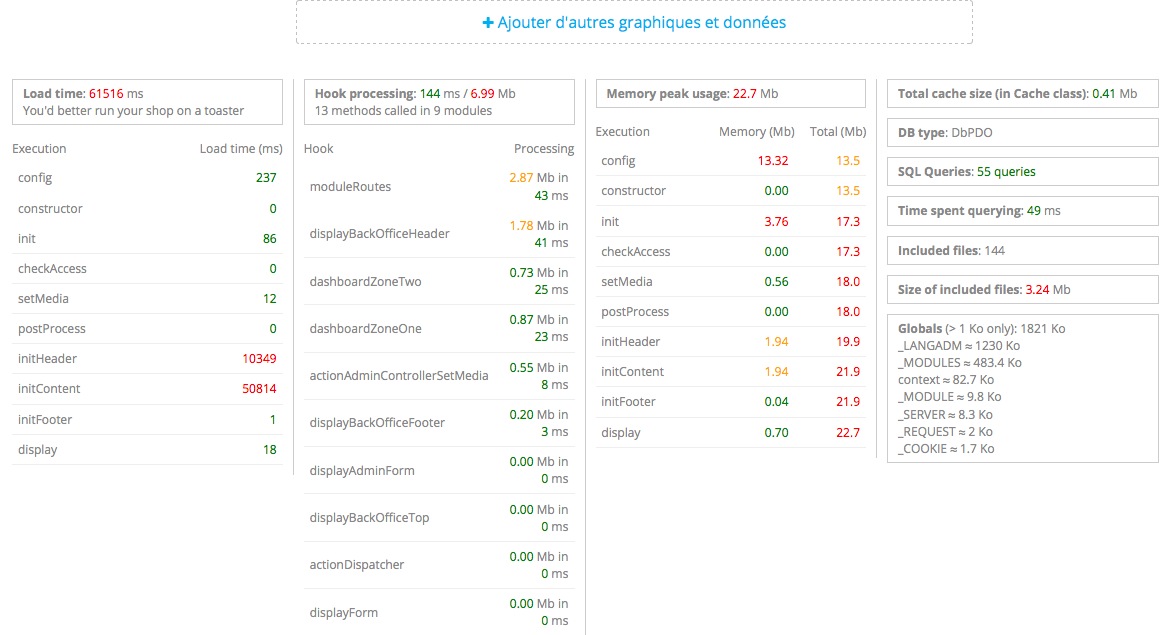Select the moduleRoutes hook row
1166x635 pixels.
click(439, 187)
